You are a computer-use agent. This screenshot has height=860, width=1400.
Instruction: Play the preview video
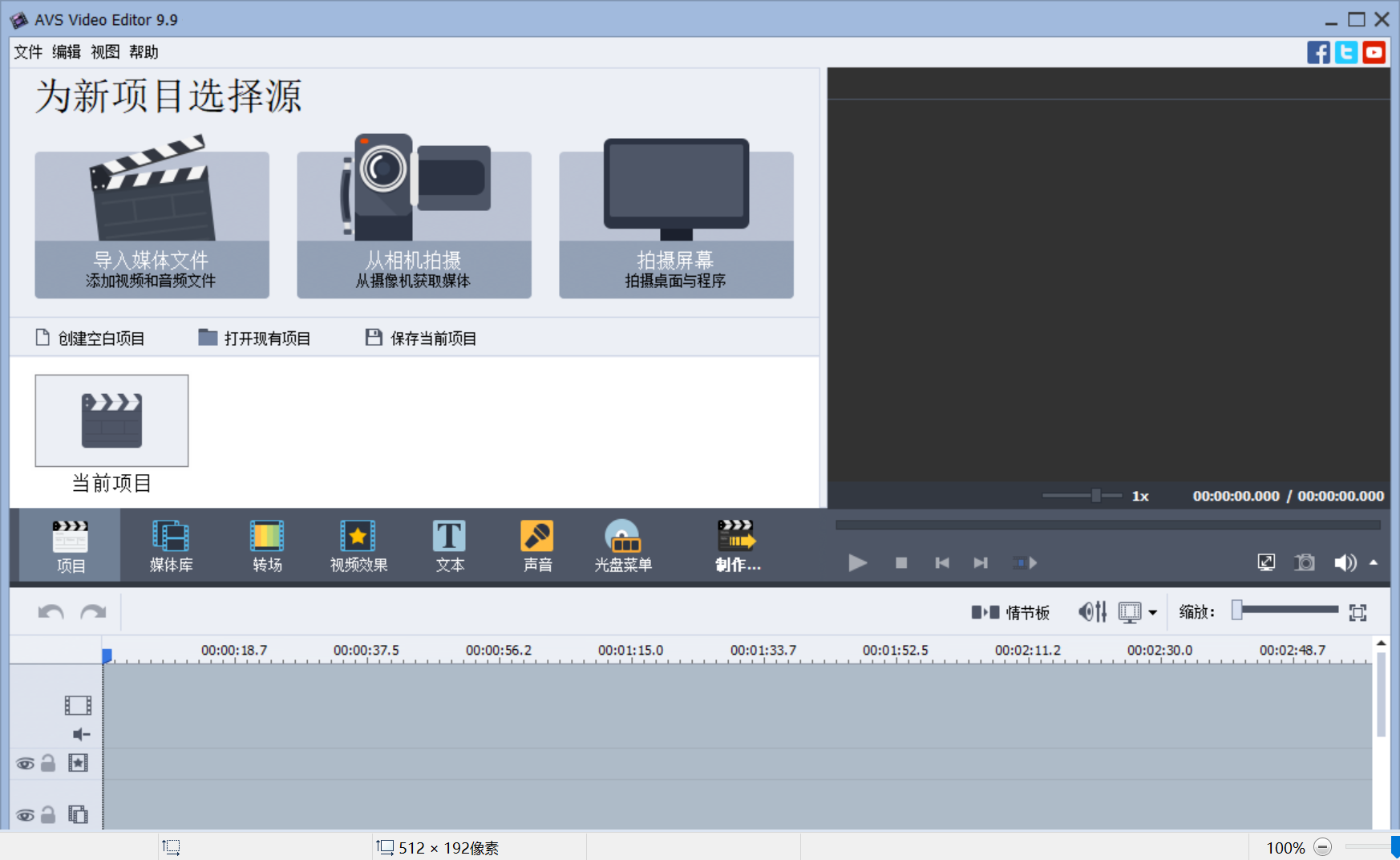[x=857, y=563]
